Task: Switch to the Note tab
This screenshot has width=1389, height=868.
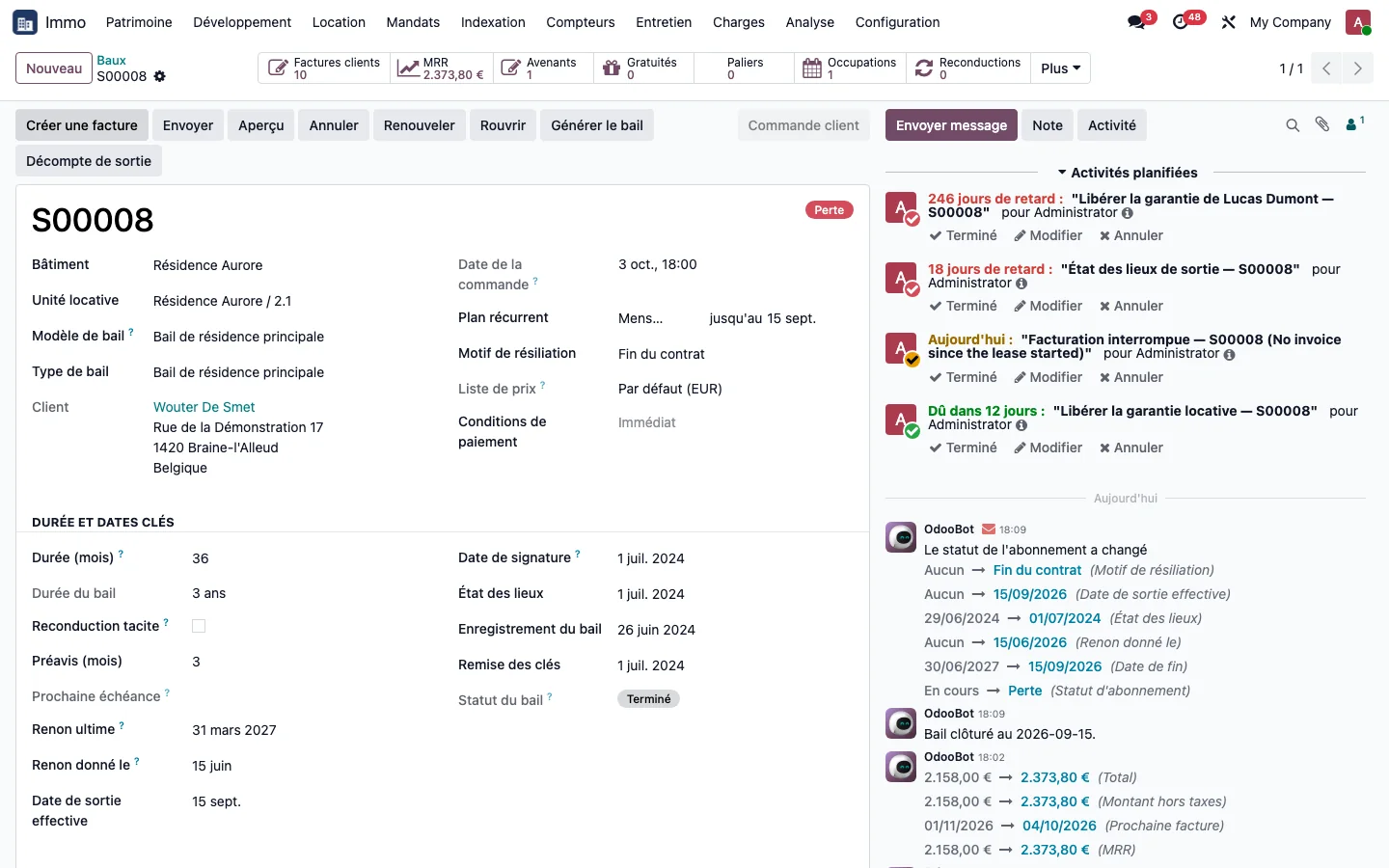Action: coord(1048,125)
